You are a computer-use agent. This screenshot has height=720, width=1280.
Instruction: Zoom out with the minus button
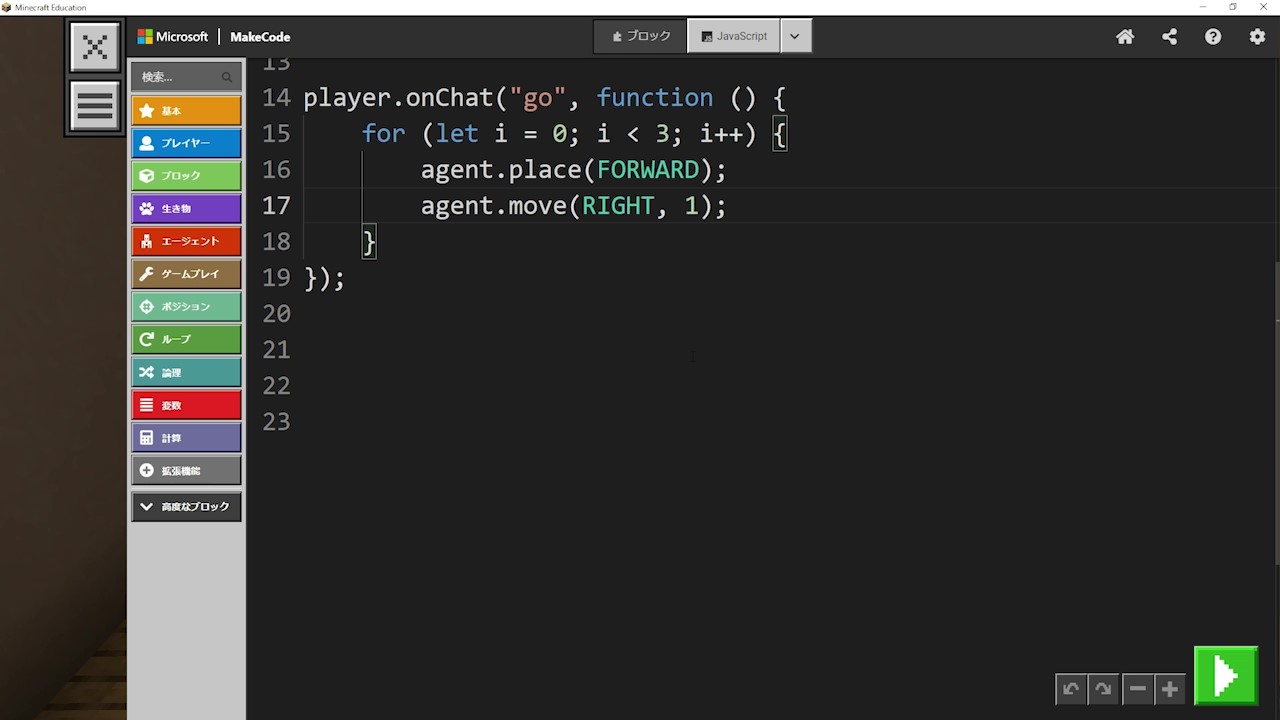(1137, 689)
